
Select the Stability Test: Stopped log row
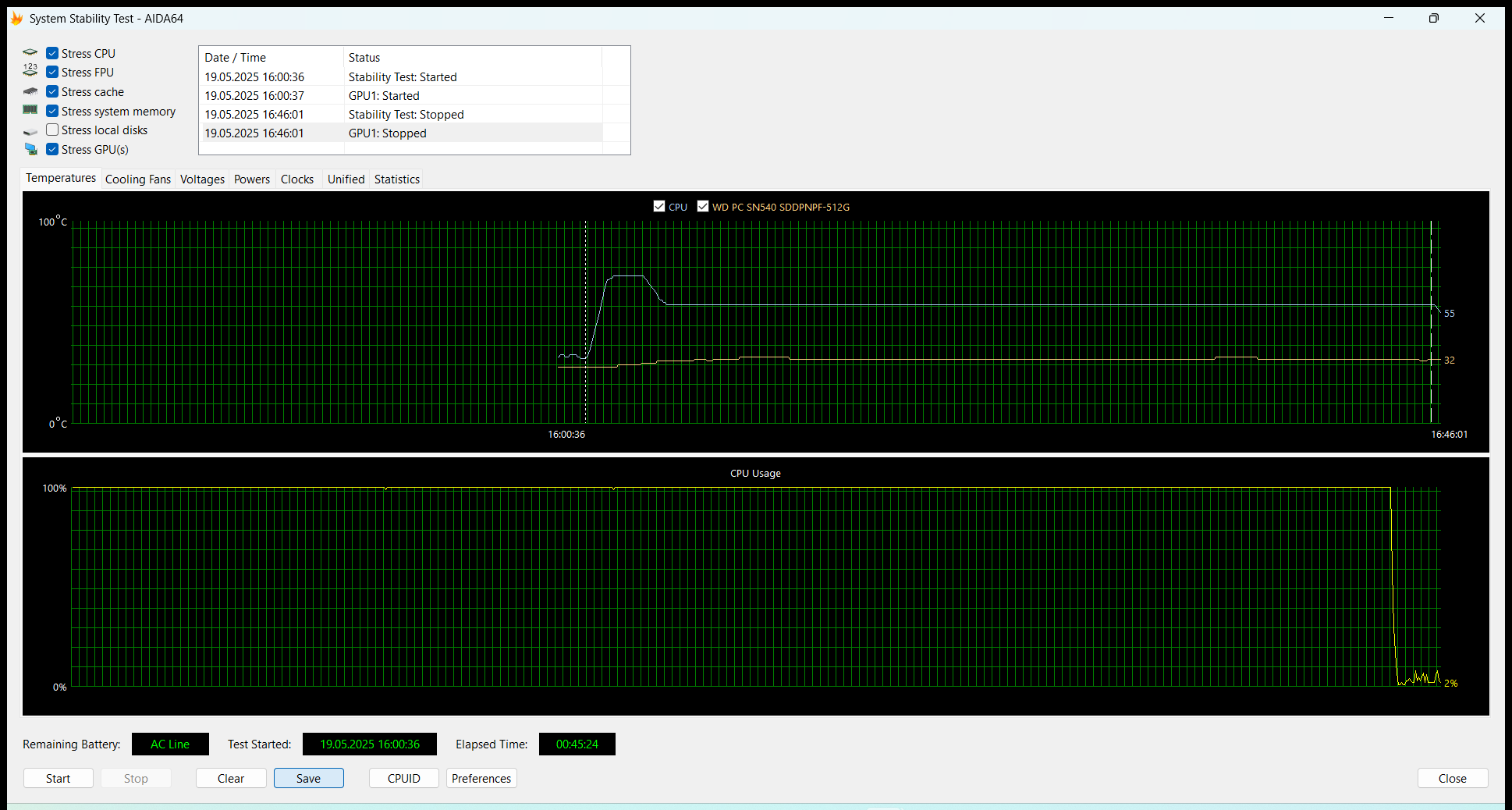406,115
